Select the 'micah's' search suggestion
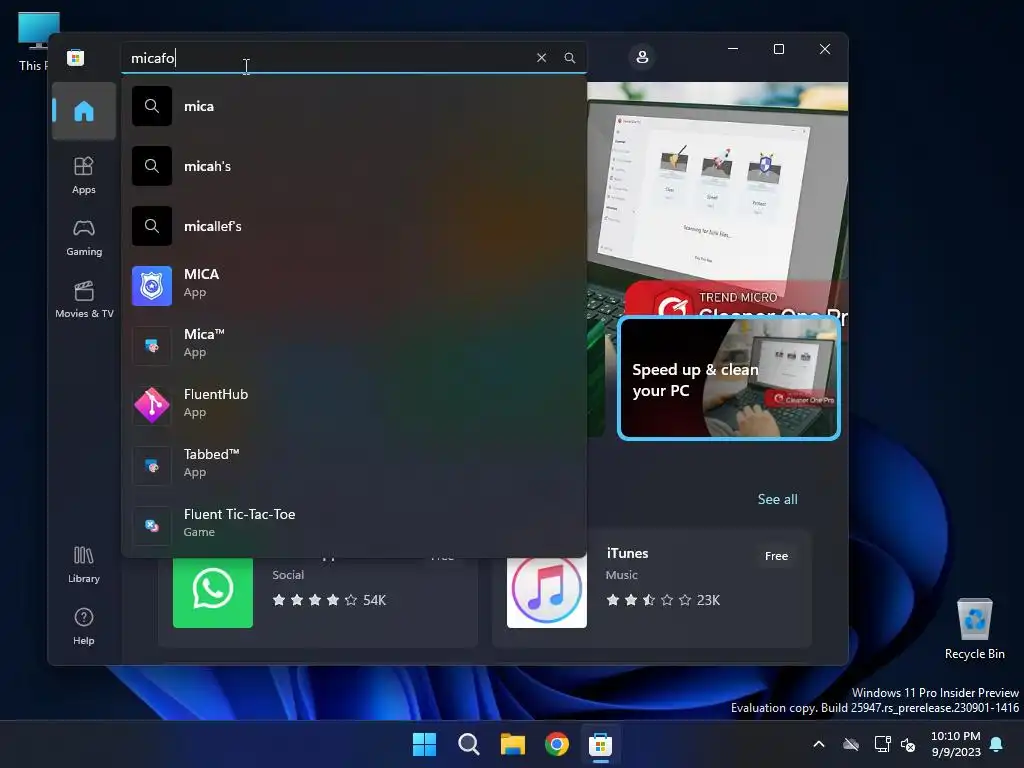 [354, 166]
